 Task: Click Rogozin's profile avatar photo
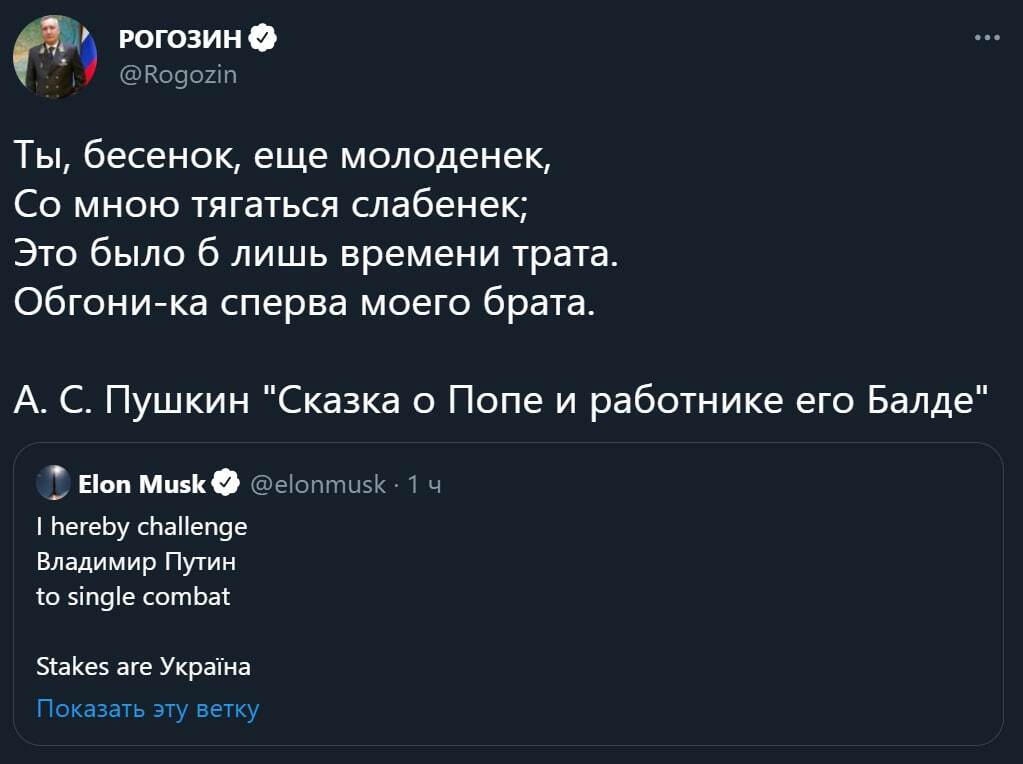pyautogui.click(x=55, y=57)
